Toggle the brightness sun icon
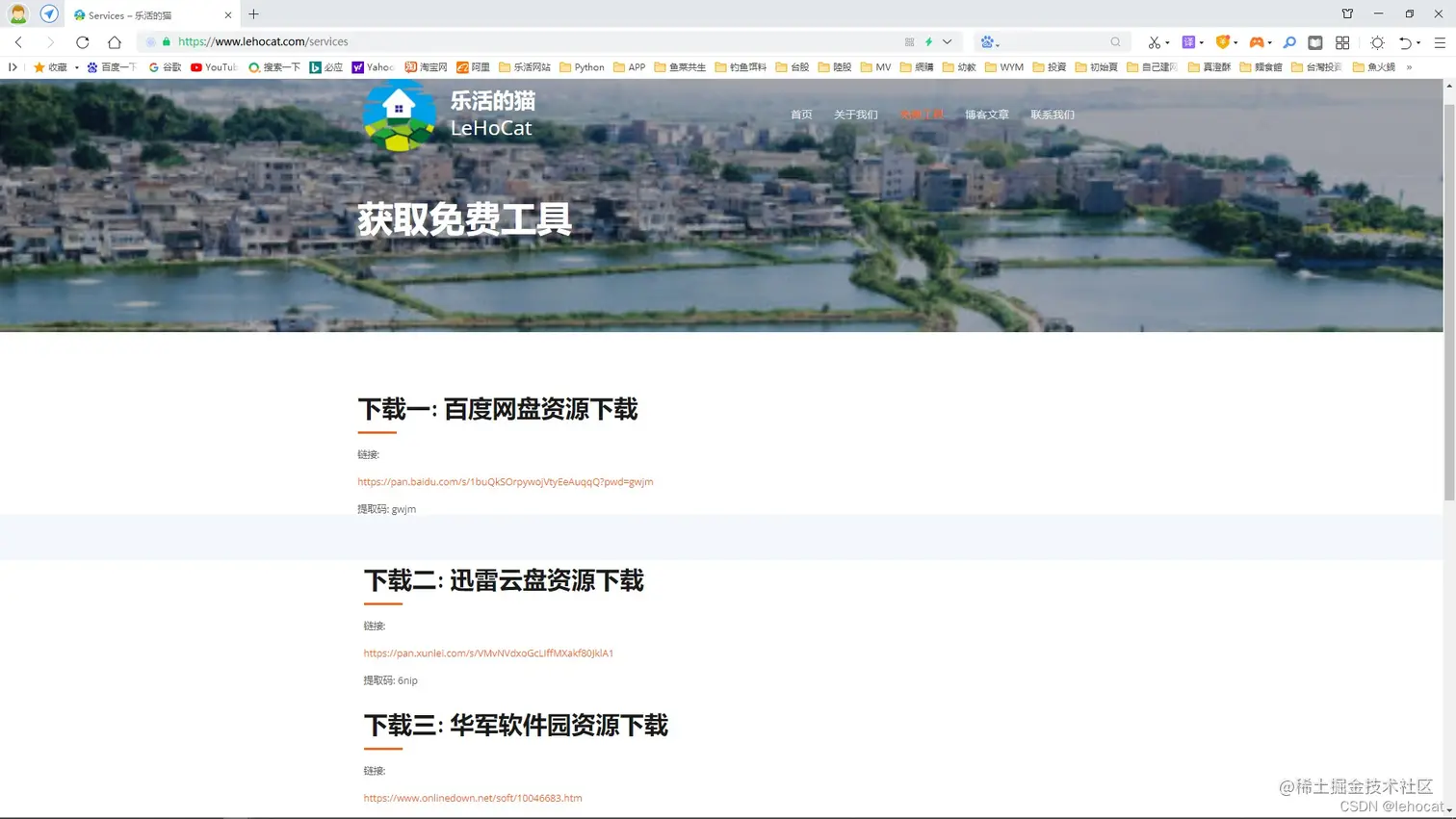Viewport: 1456px width, 819px height. click(x=1378, y=42)
